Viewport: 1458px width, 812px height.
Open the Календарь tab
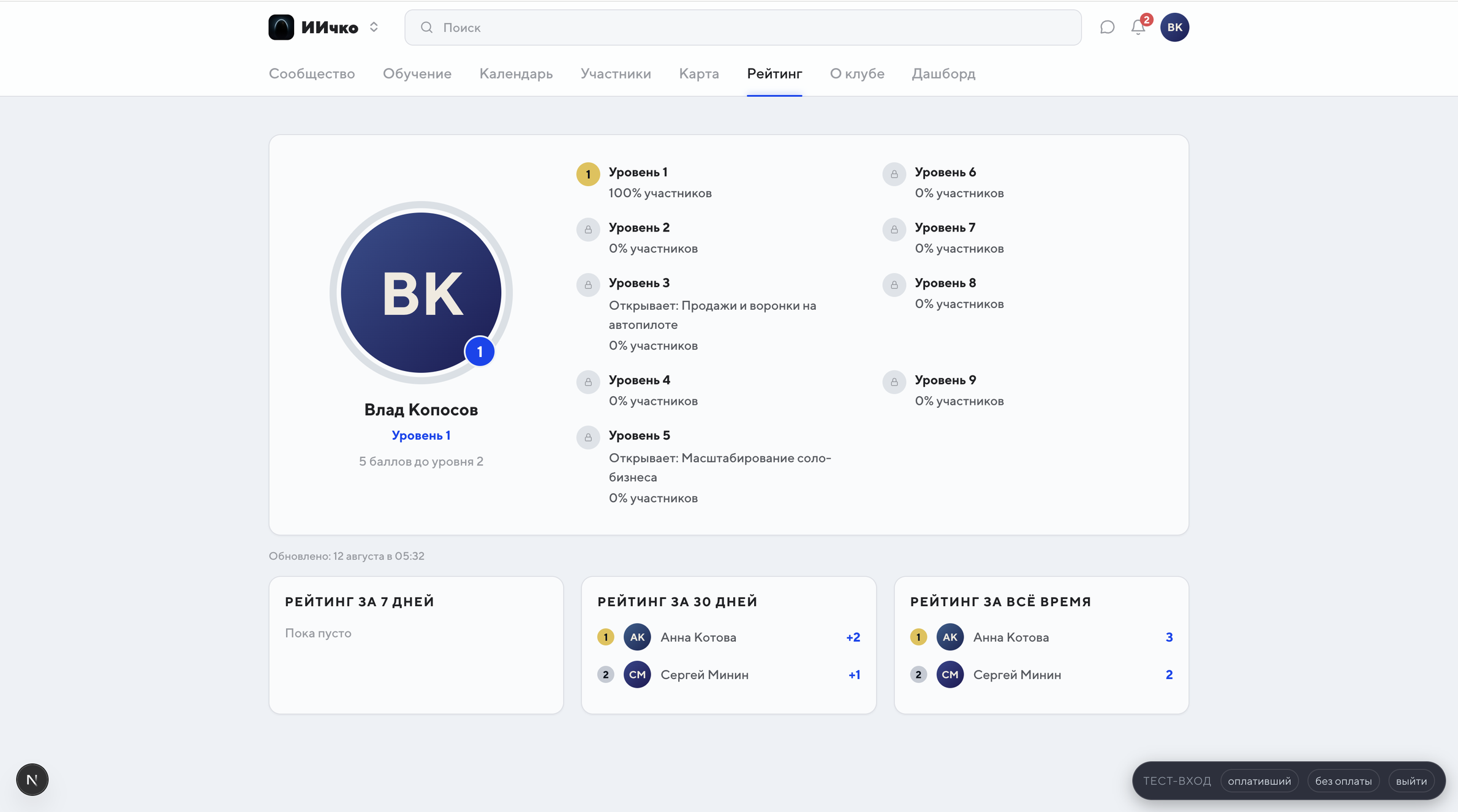(516, 73)
